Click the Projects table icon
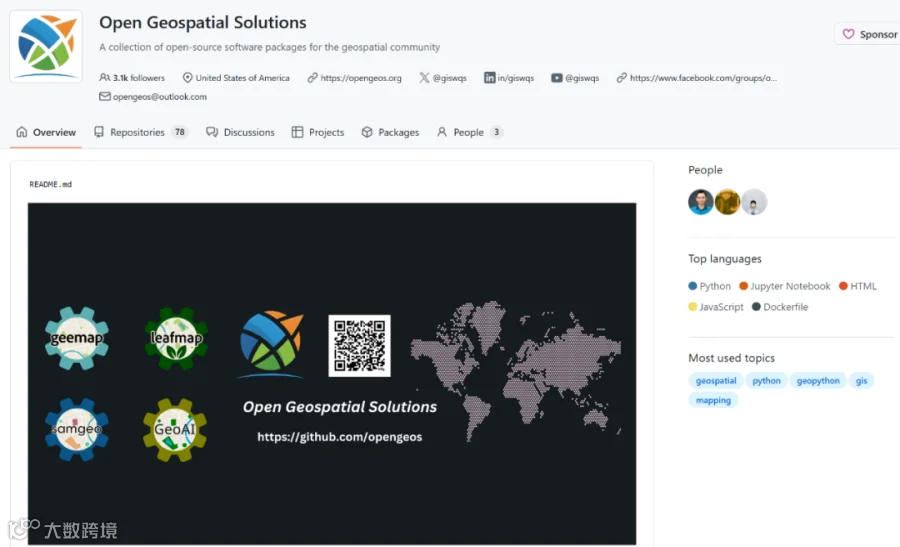This screenshot has width=900, height=547. point(297,132)
